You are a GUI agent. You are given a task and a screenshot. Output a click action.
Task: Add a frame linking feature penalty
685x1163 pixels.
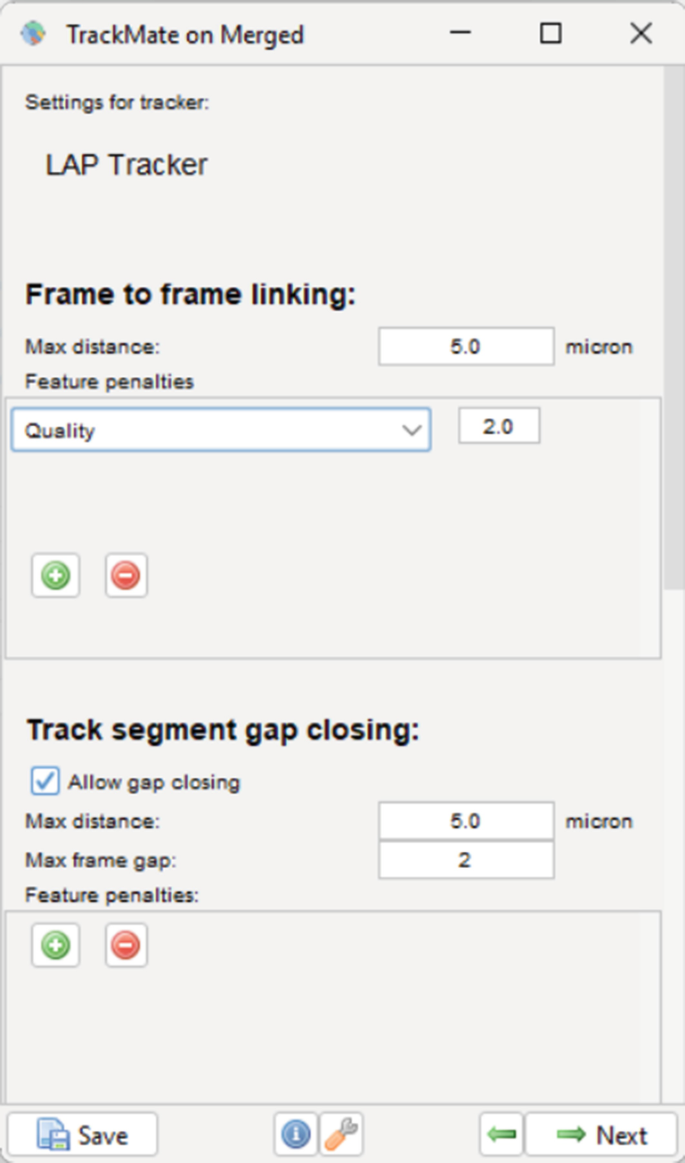click(x=55, y=576)
